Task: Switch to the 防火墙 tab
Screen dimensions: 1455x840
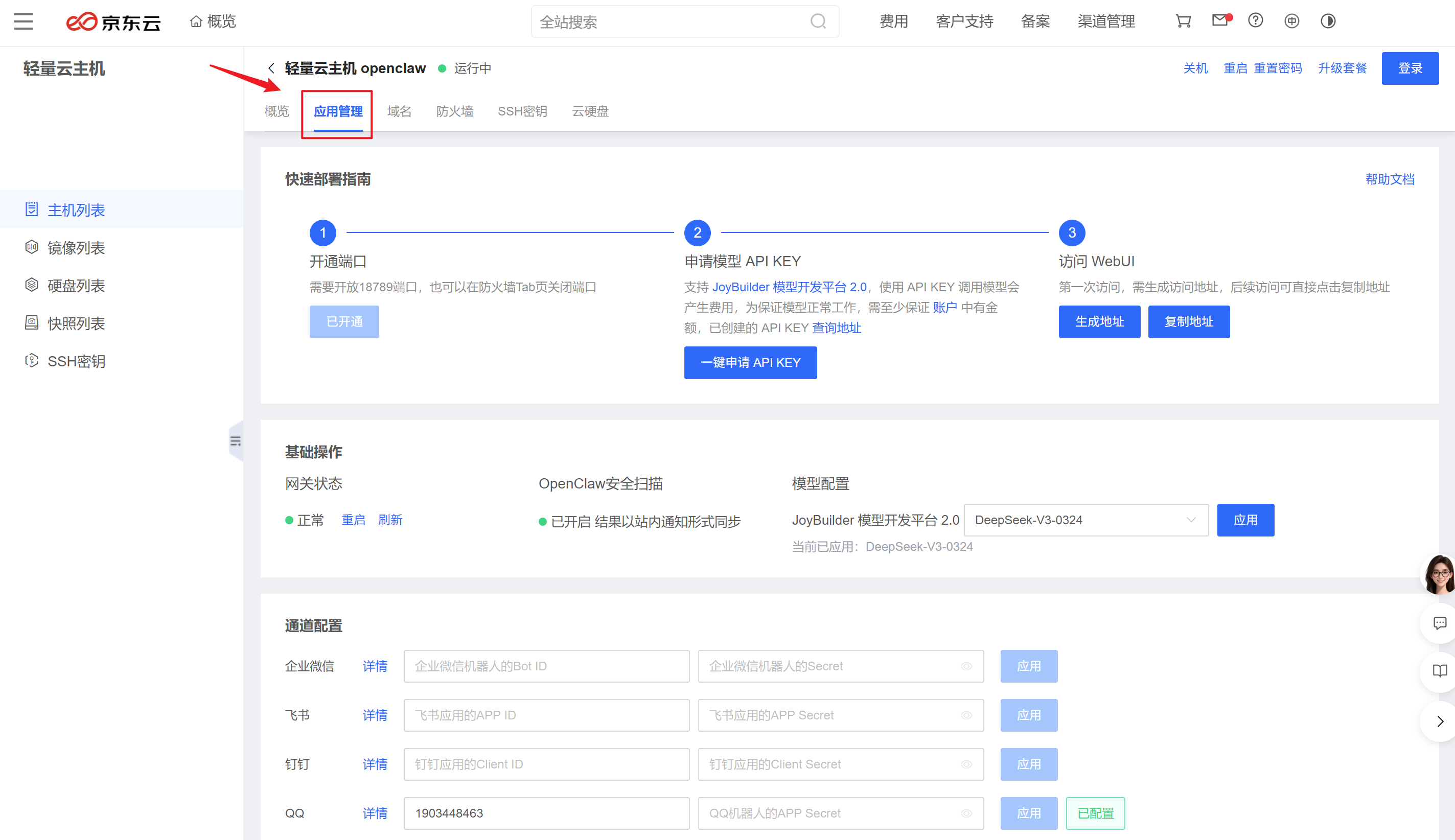Action: pos(455,111)
